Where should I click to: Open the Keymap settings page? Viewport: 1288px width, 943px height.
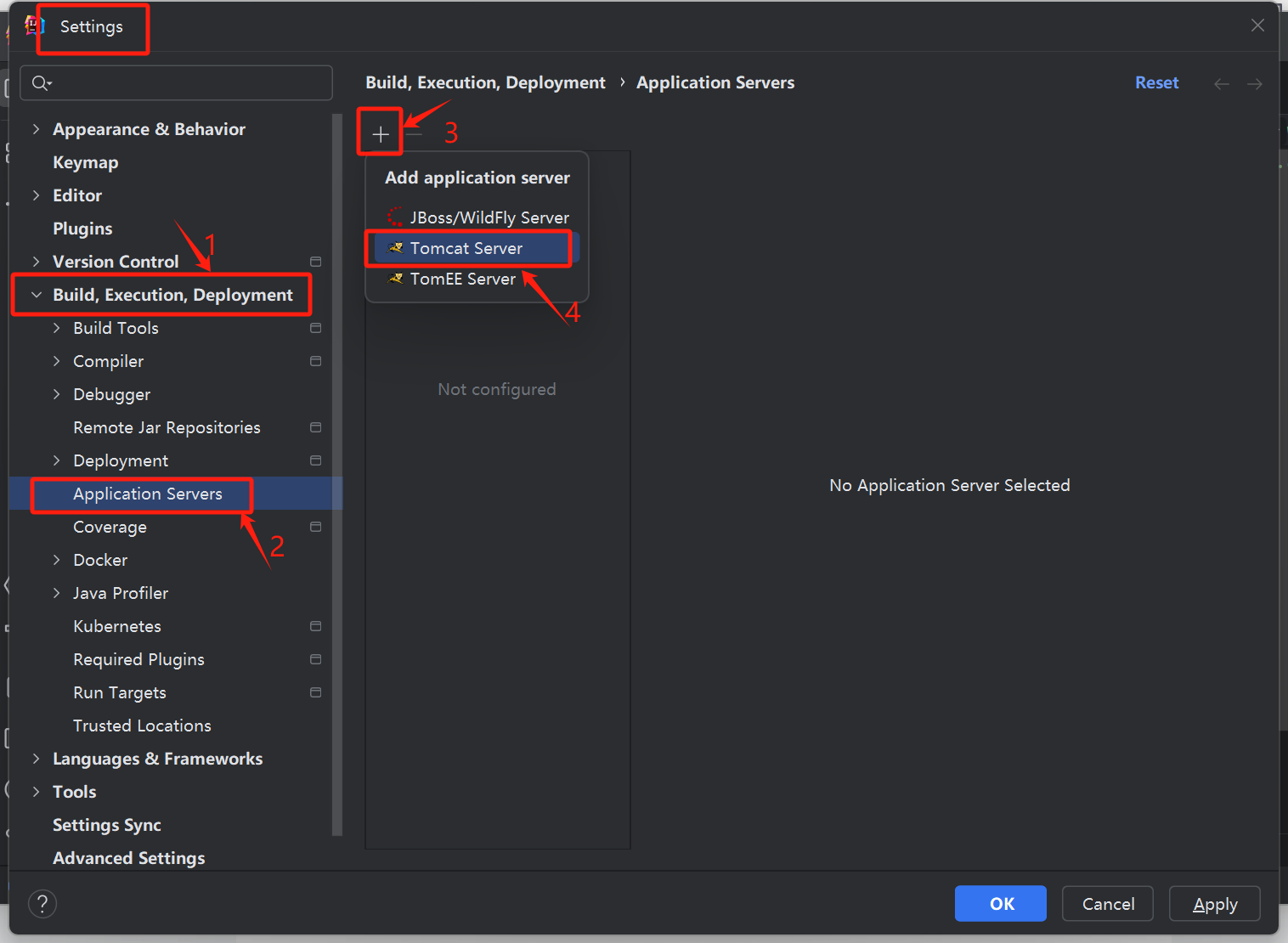(x=86, y=162)
